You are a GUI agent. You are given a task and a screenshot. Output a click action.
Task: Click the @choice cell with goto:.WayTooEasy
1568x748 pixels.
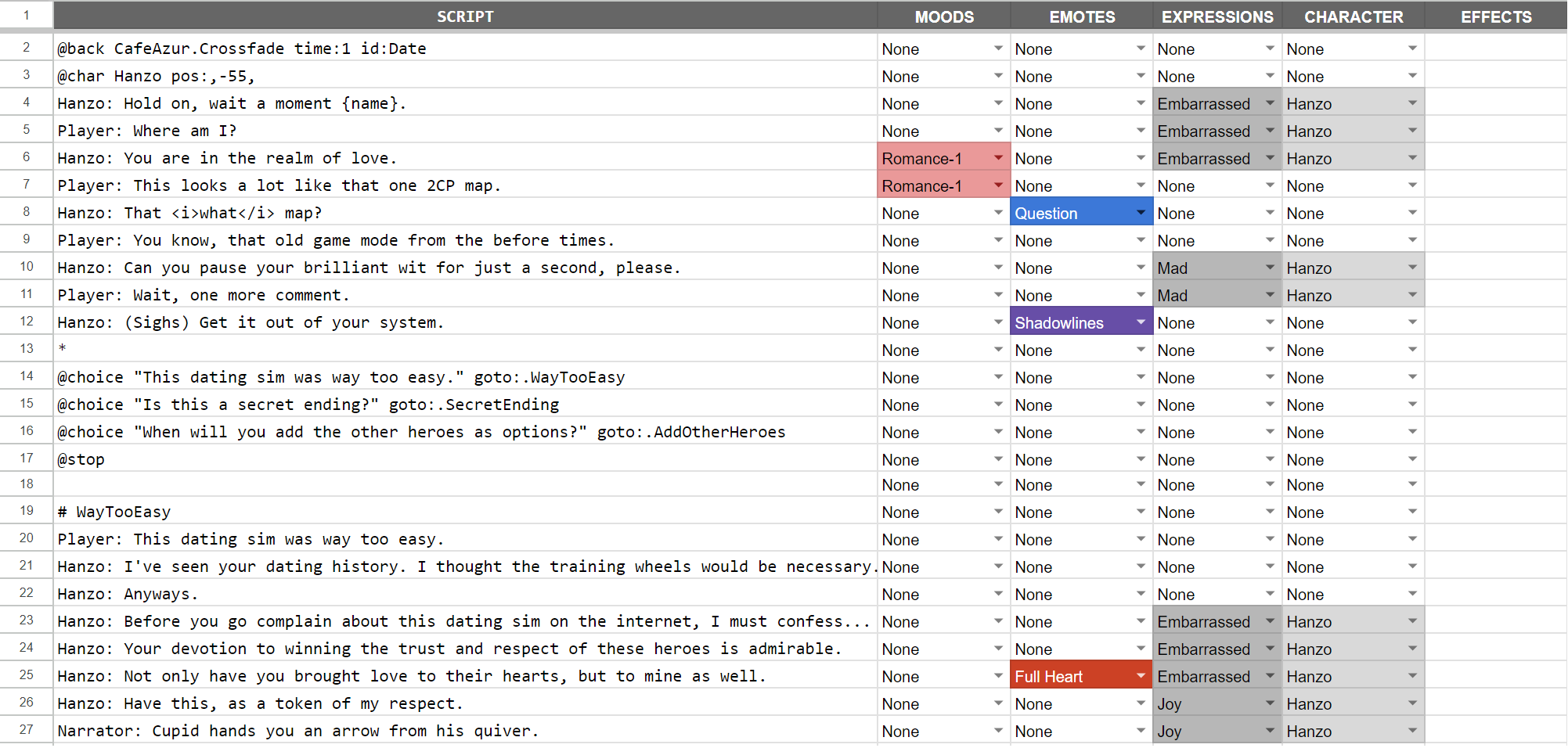[x=465, y=377]
